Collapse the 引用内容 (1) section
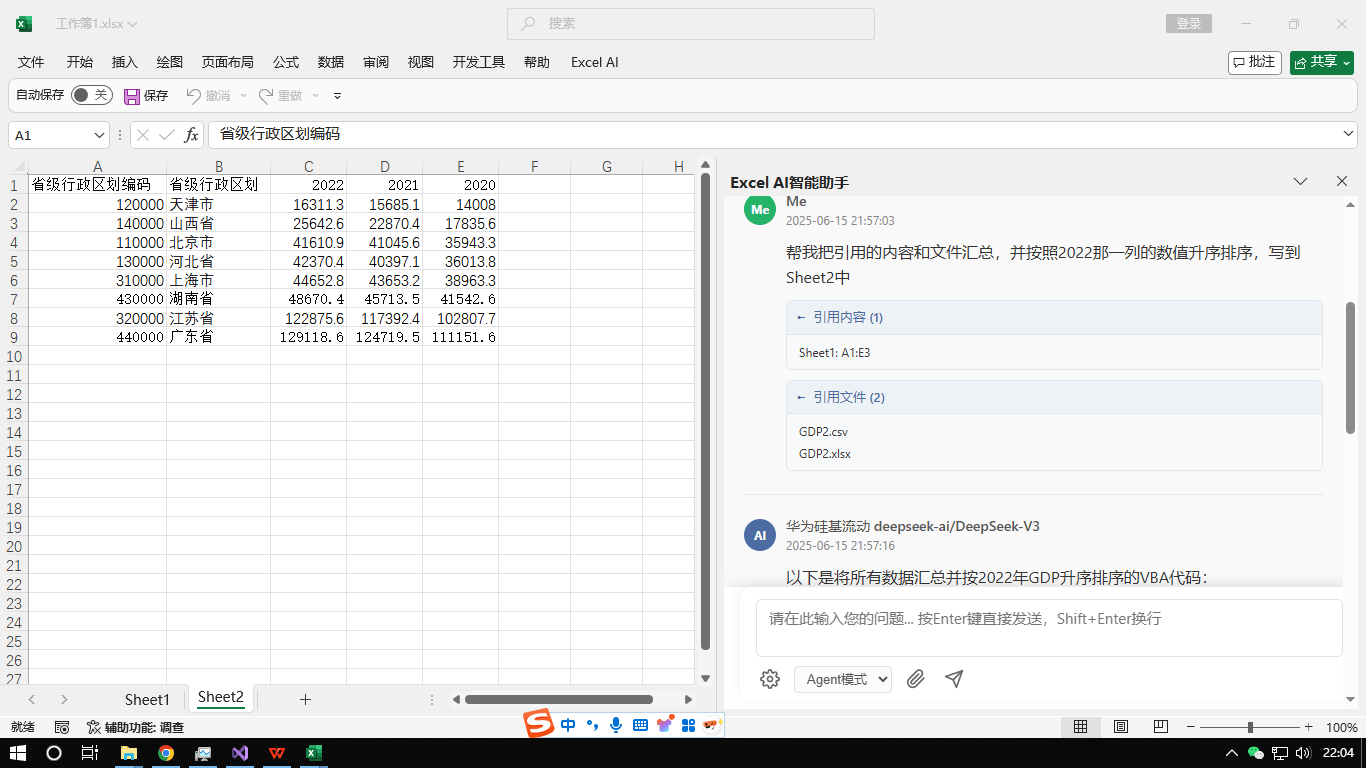This screenshot has width=1372, height=768. (1054, 317)
